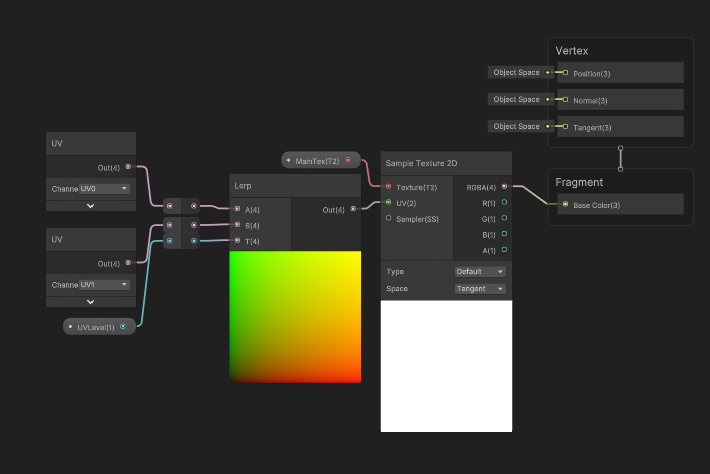Collapse the preview chevron under the UV0 node
This screenshot has width=710, height=474.
(90, 205)
